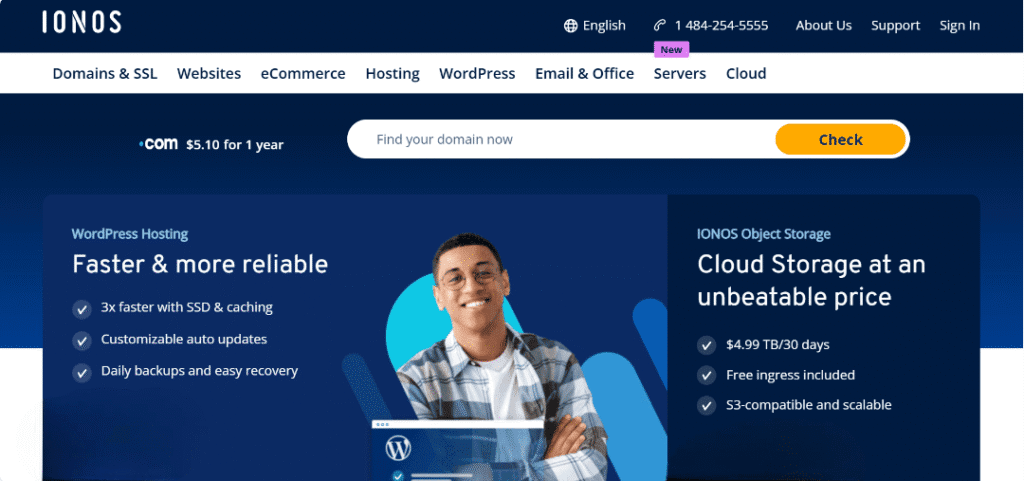The image size is (1024, 481).
Task: Open the Domains & SSL menu
Action: (105, 74)
